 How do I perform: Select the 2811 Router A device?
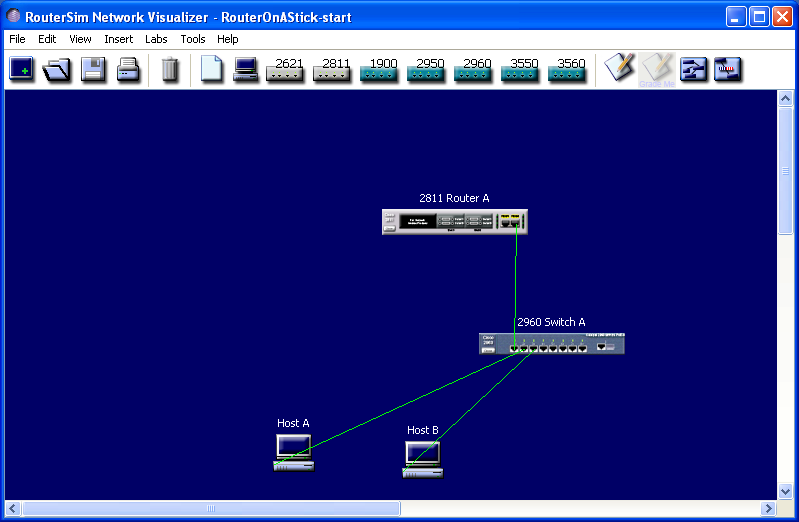pyautogui.click(x=455, y=222)
